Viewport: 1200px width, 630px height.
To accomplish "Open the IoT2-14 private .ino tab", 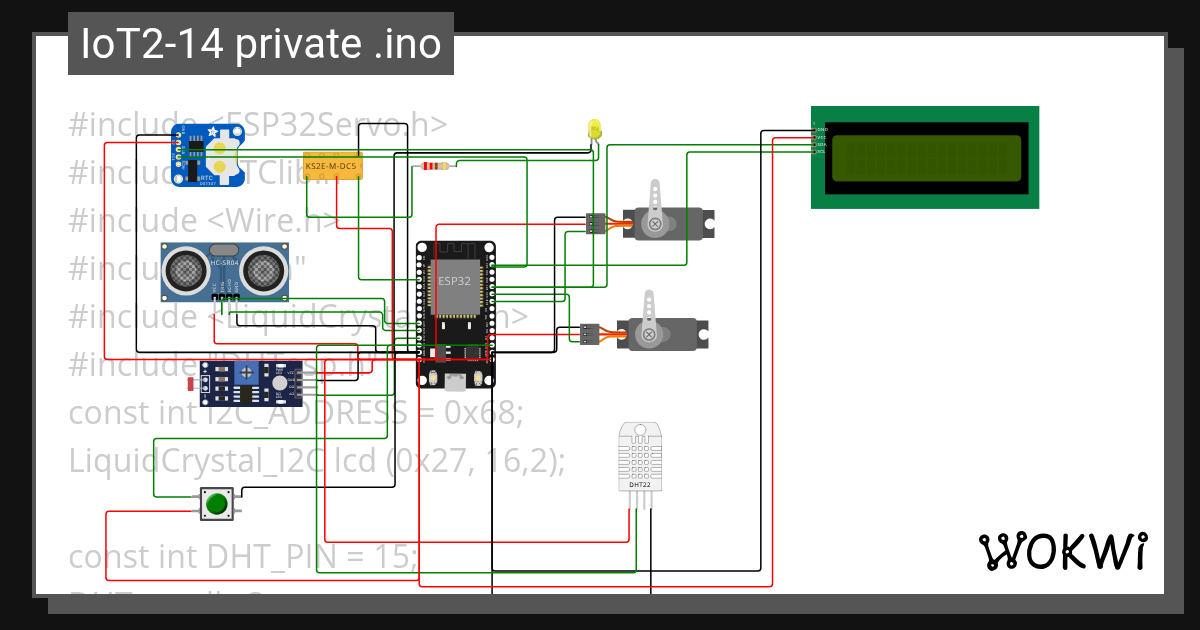I will [x=260, y=43].
